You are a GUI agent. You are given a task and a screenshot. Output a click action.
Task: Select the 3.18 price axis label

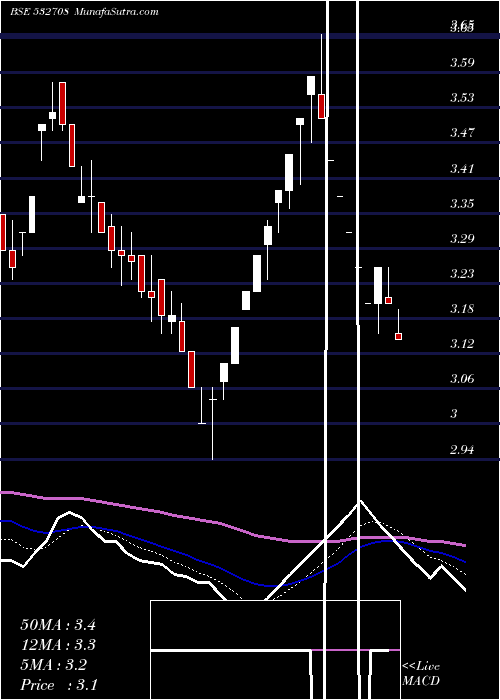[x=462, y=309]
